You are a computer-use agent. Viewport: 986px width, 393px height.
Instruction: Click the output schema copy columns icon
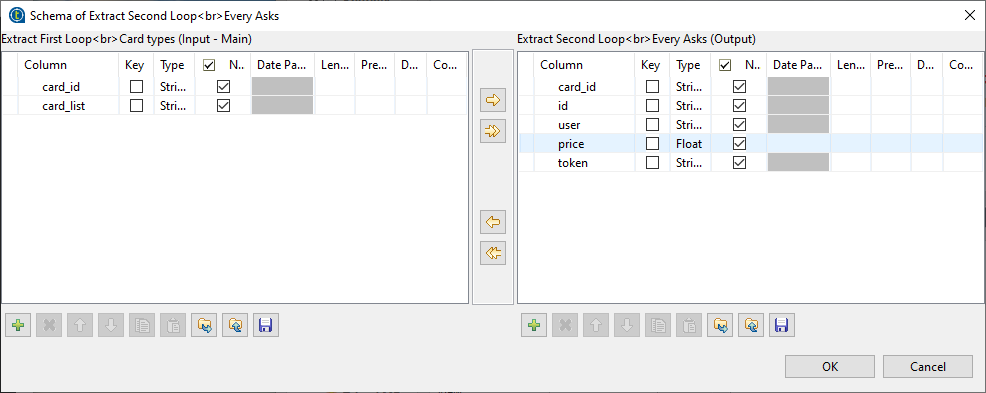pos(657,325)
